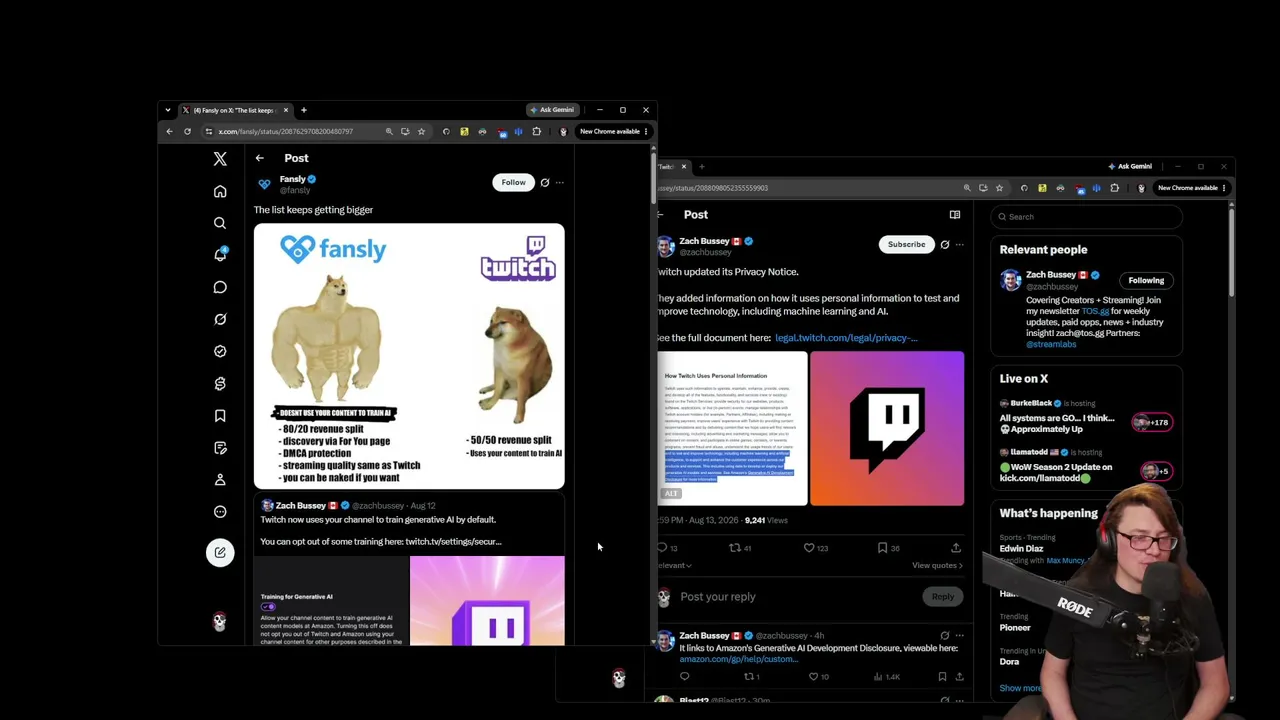The height and width of the screenshot is (720, 1280).
Task: Open the amazon.com help link in reply
Action: pyautogui.click(x=738, y=659)
